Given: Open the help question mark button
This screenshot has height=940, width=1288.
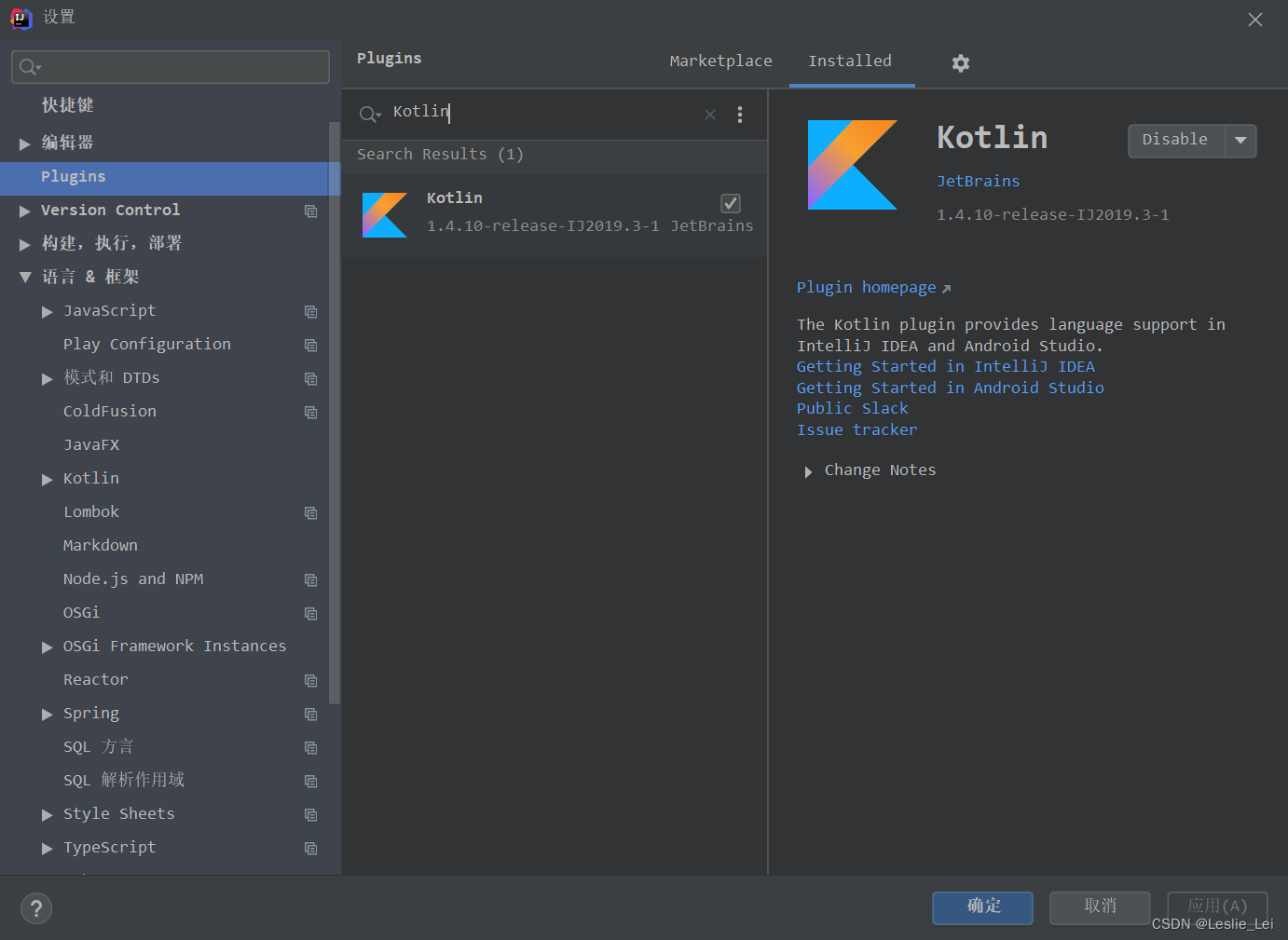Looking at the screenshot, I should pyautogui.click(x=36, y=908).
